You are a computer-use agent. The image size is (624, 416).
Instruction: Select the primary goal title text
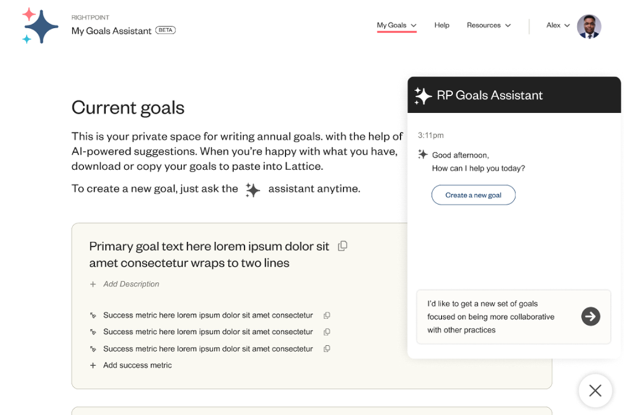pos(208,254)
